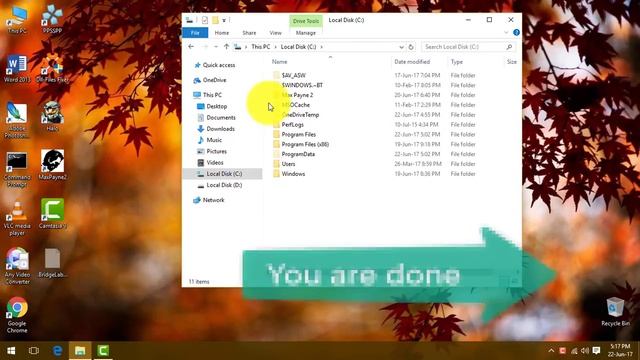Screen dimensions: 640x360
Task: Select This PC in the navigation pane
Action: 212,95
